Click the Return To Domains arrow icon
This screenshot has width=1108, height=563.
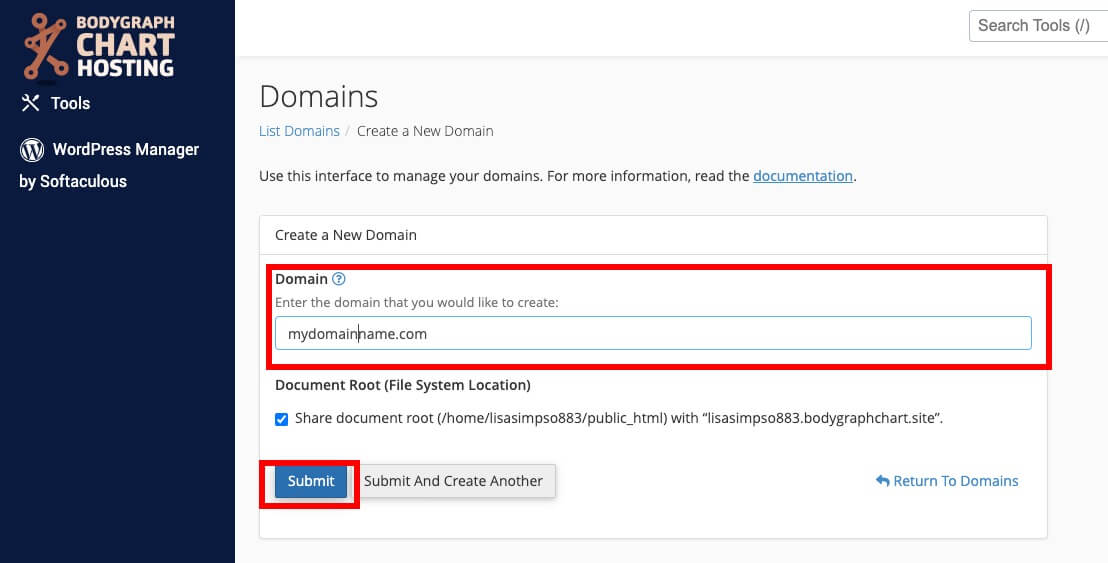point(882,480)
